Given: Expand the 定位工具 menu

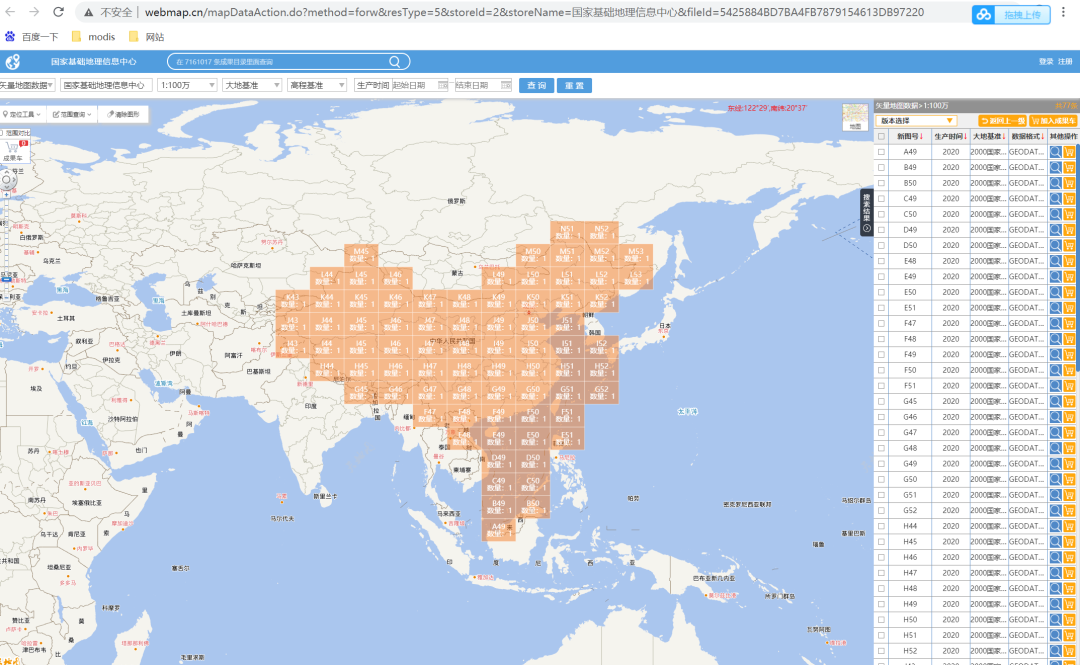Looking at the screenshot, I should pos(22,114).
